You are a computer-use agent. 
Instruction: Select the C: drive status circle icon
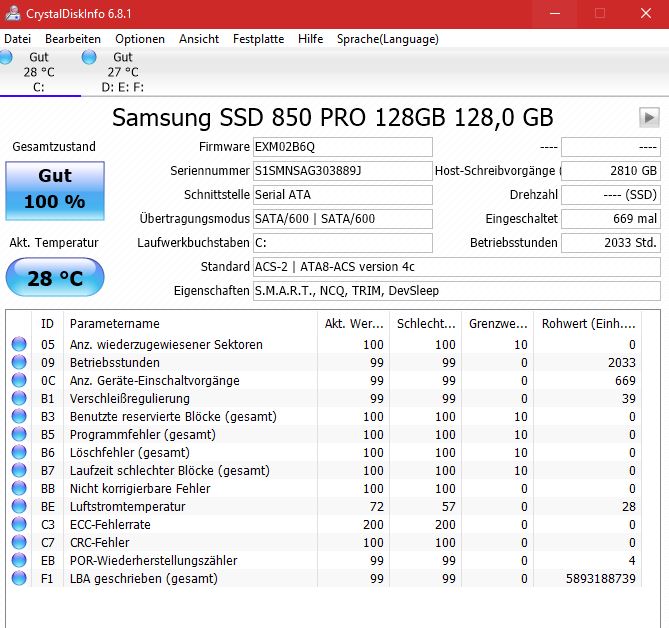coord(5,57)
